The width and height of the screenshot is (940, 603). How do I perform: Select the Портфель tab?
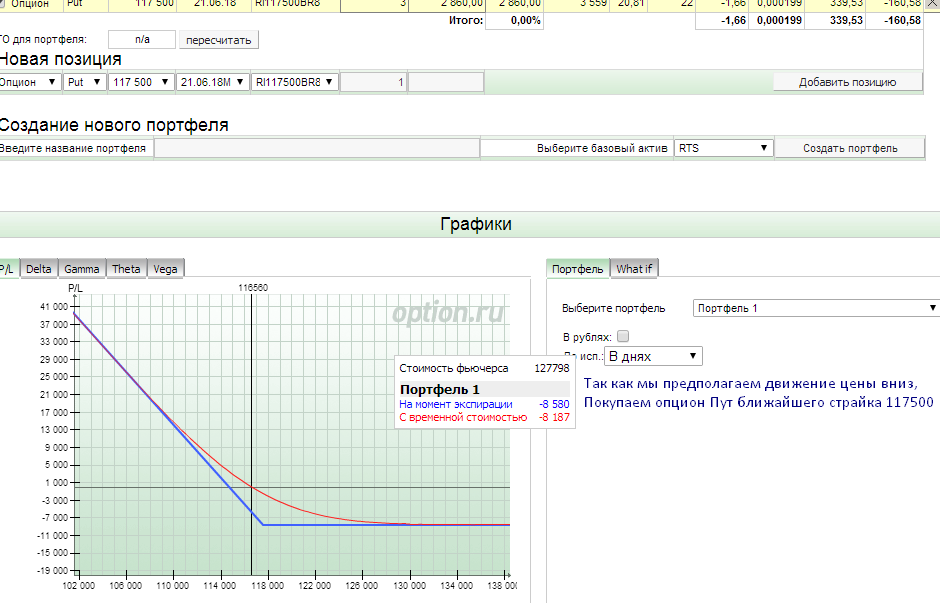[x=577, y=269]
